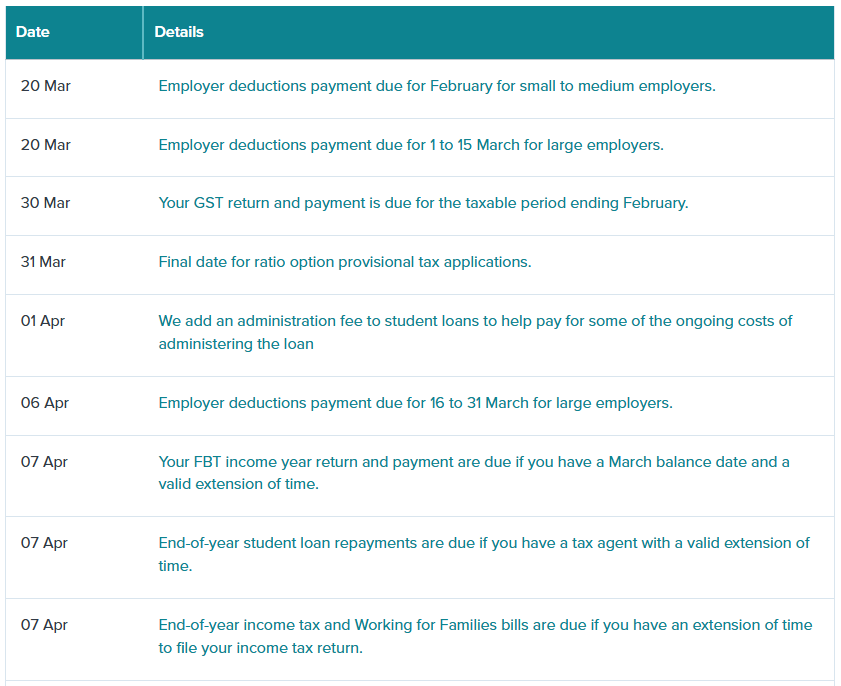This screenshot has height=686, width=841.
Task: Select the 20 Mar date in the February deductions row
Action: (x=46, y=86)
